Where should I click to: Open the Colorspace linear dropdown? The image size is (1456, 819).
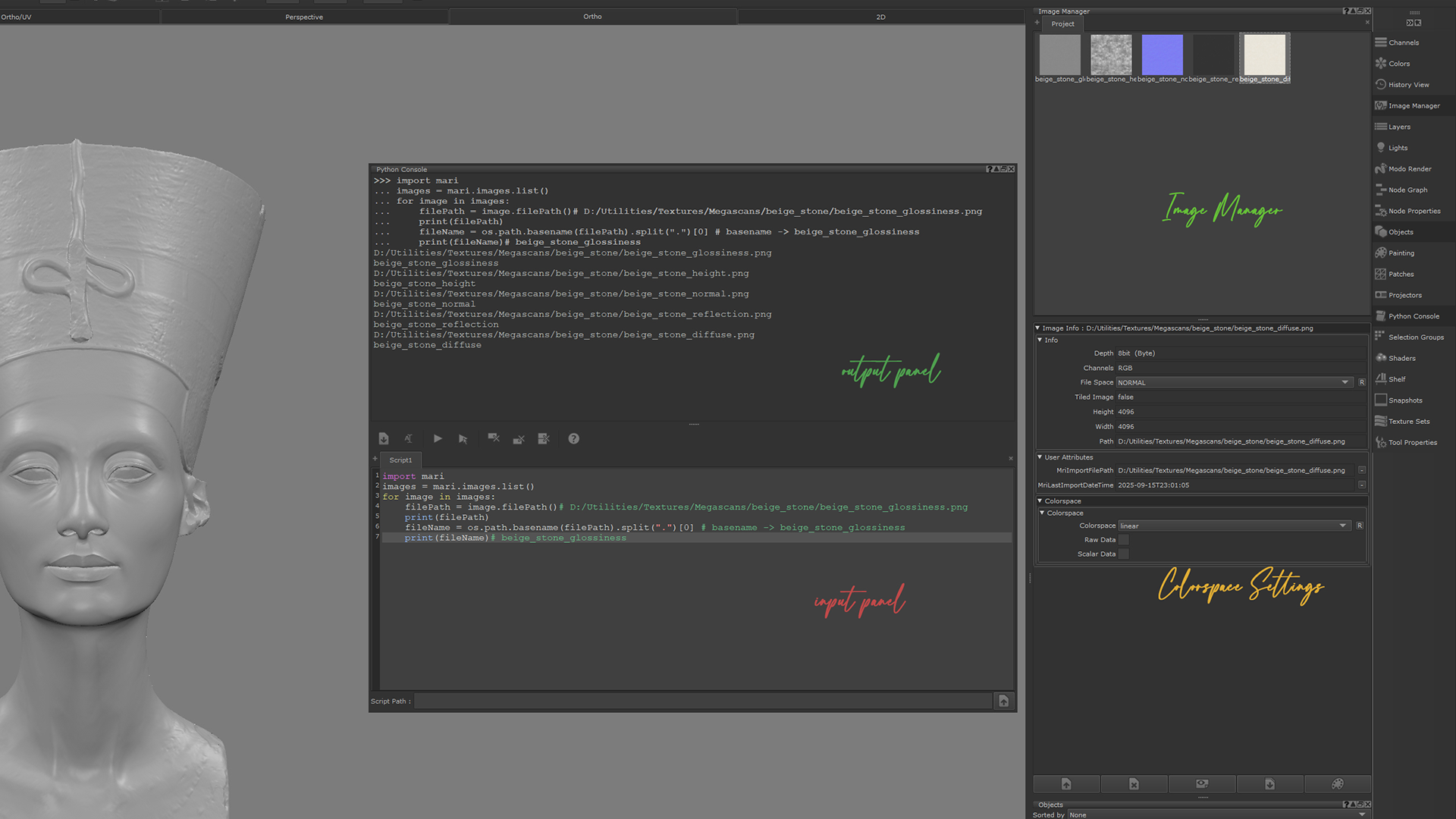[1233, 526]
